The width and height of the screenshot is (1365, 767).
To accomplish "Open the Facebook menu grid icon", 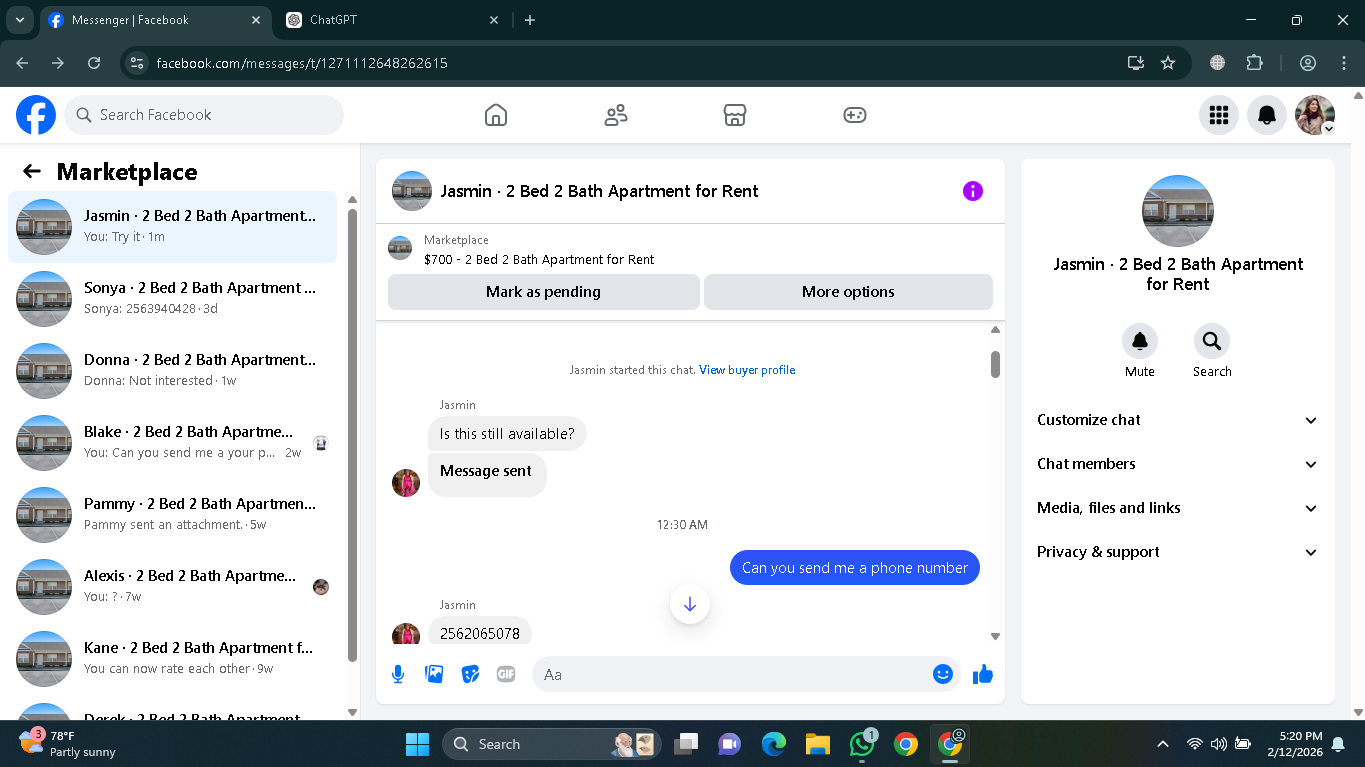I will pos(1219,115).
